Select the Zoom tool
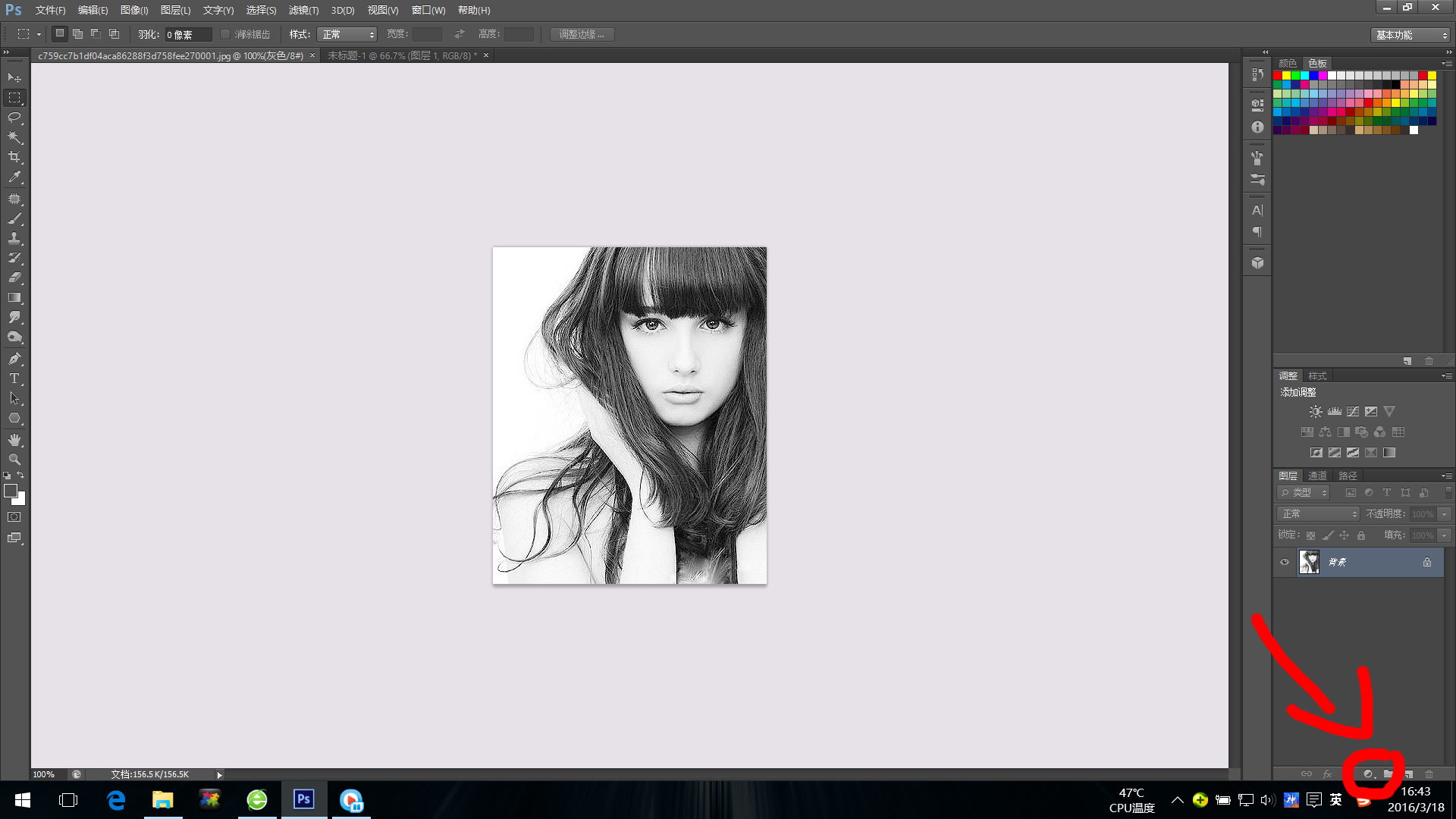 click(x=14, y=460)
